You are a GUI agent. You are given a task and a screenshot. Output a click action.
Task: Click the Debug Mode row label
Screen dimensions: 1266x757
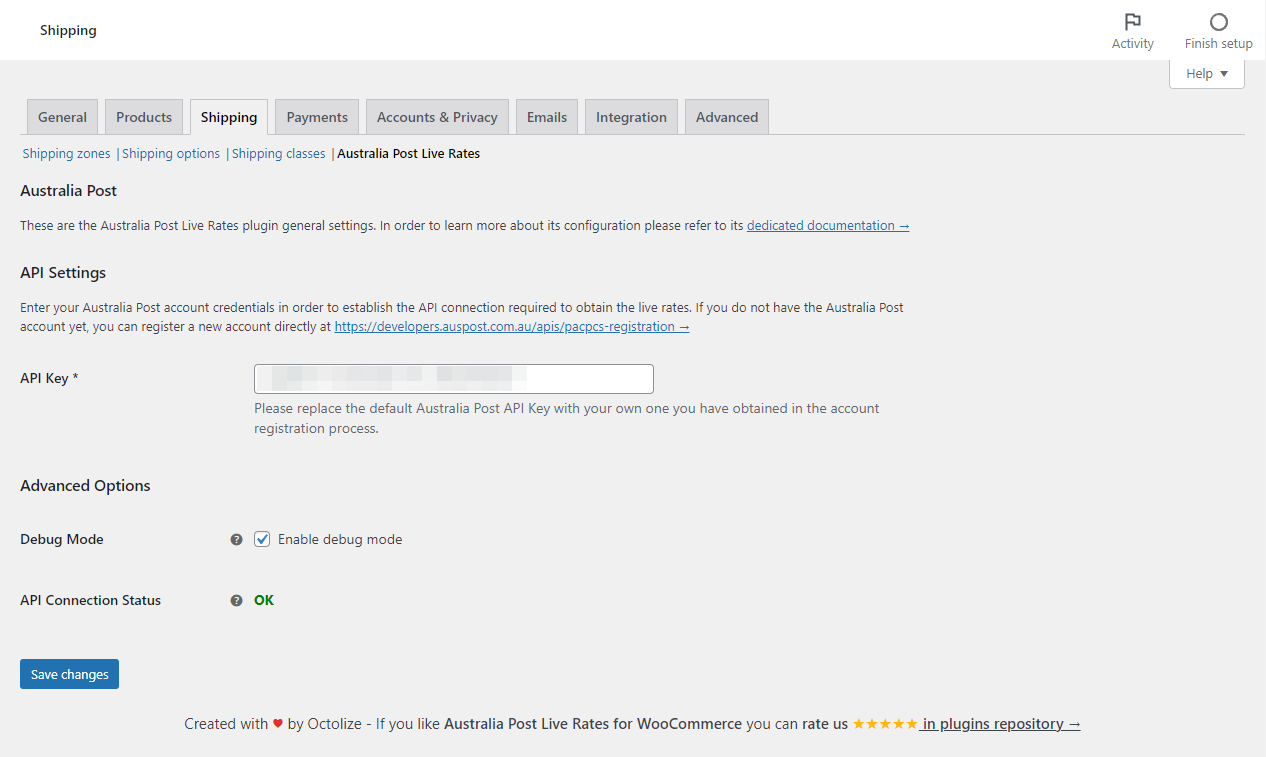pyautogui.click(x=62, y=539)
